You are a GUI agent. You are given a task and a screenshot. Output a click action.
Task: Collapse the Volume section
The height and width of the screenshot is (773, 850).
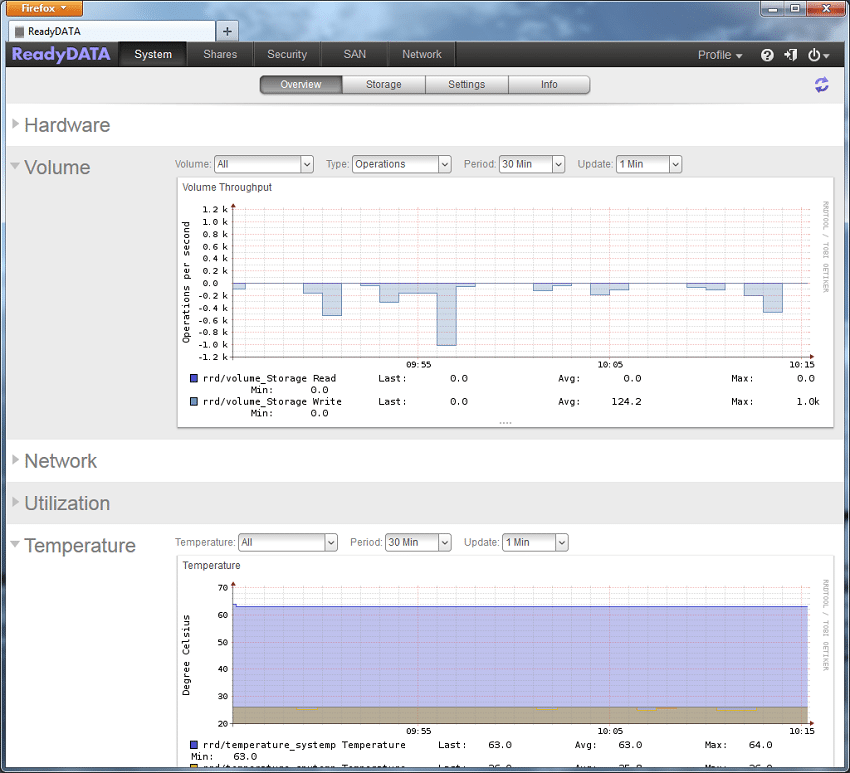15,166
